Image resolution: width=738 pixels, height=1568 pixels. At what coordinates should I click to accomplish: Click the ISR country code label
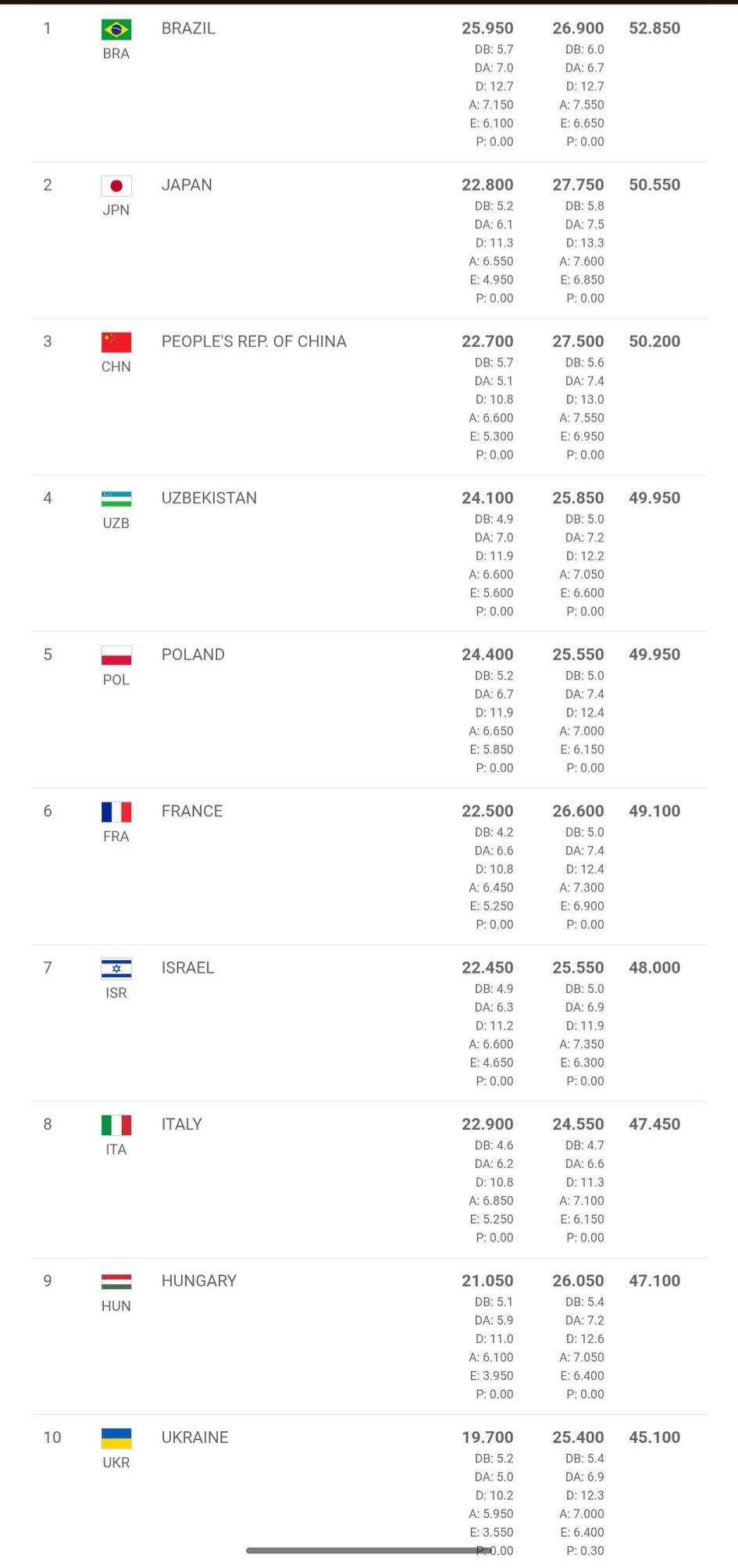(x=116, y=993)
